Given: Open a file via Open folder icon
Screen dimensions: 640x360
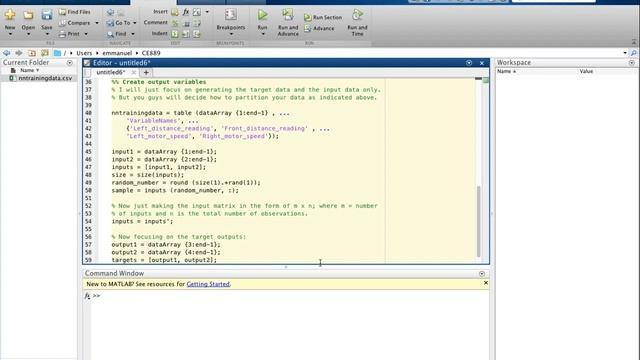Looking at the screenshot, I should pyautogui.click(x=28, y=15).
